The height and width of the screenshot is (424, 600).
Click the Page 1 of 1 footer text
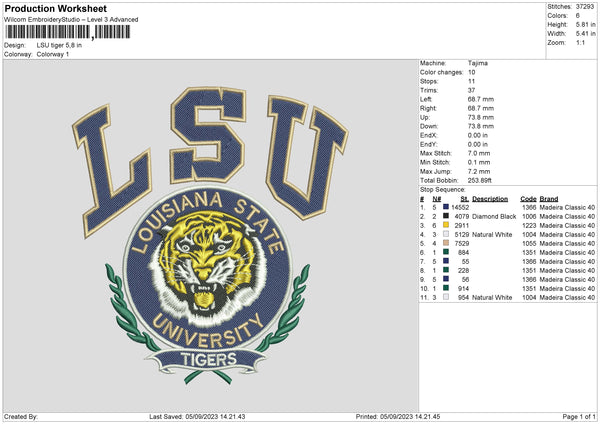tap(579, 416)
